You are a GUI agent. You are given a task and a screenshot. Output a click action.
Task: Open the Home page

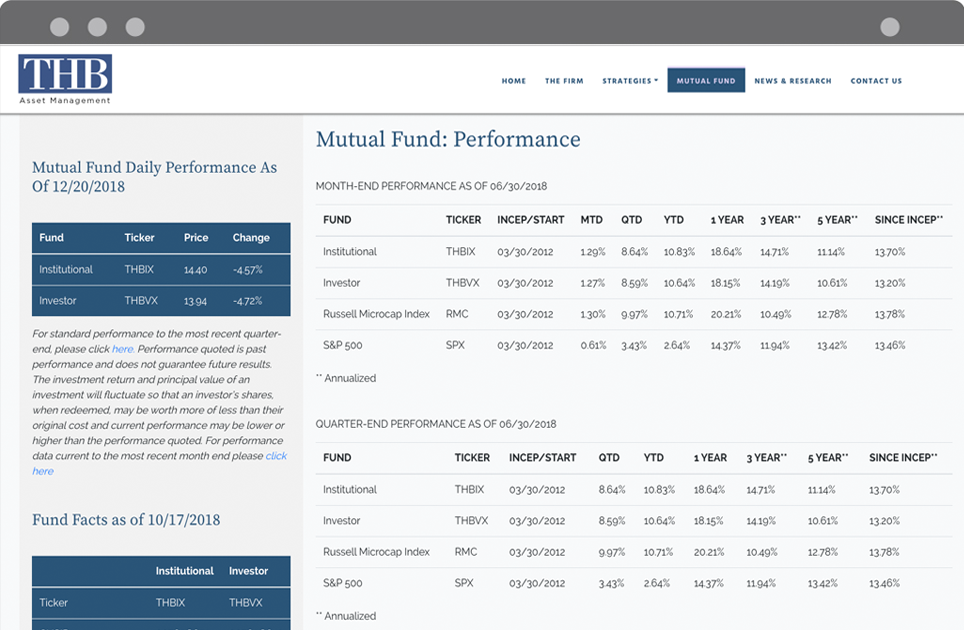(x=514, y=81)
